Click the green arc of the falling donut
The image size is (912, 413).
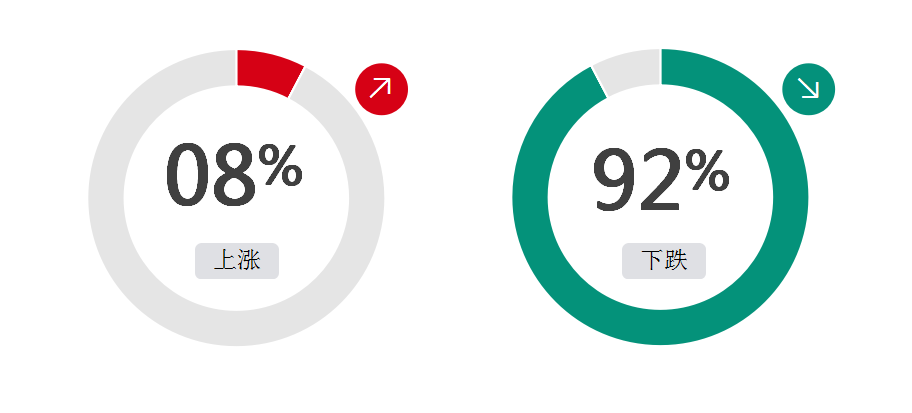tap(660, 327)
